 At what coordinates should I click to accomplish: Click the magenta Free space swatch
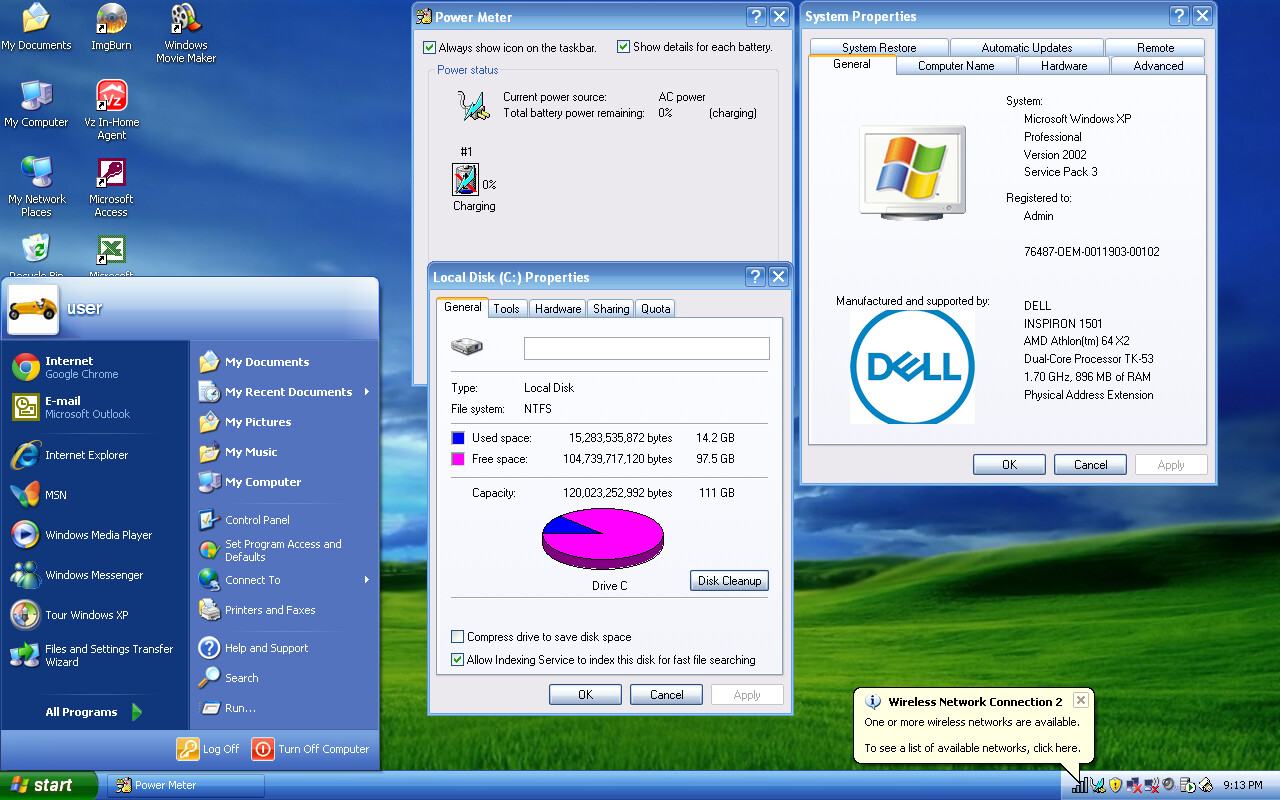click(x=458, y=459)
